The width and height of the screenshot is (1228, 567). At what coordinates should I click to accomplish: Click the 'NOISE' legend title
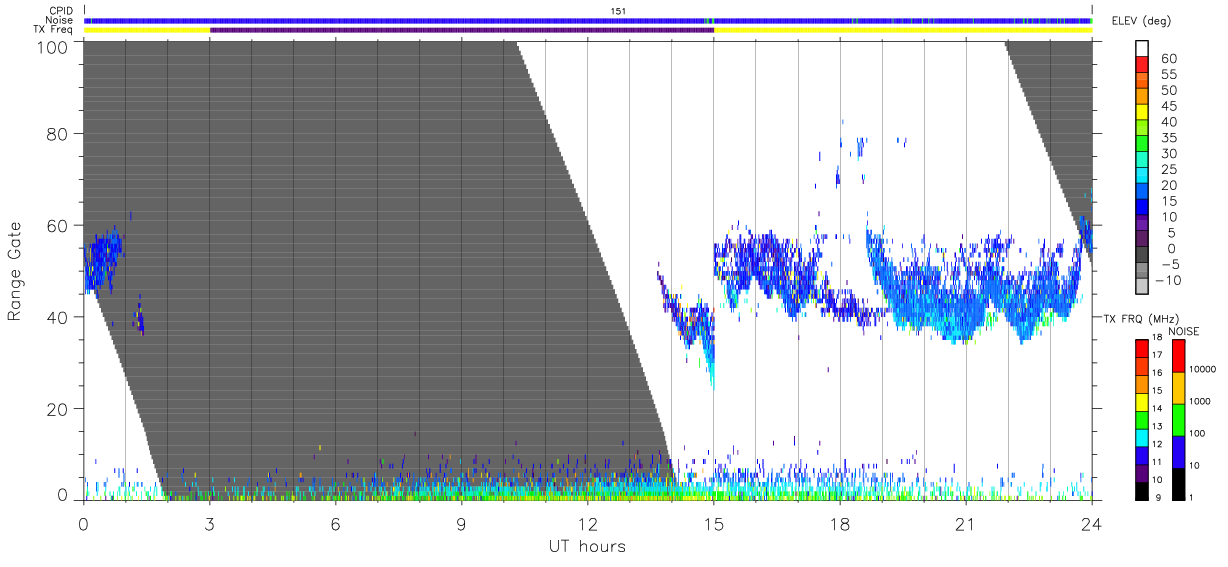coord(1183,331)
